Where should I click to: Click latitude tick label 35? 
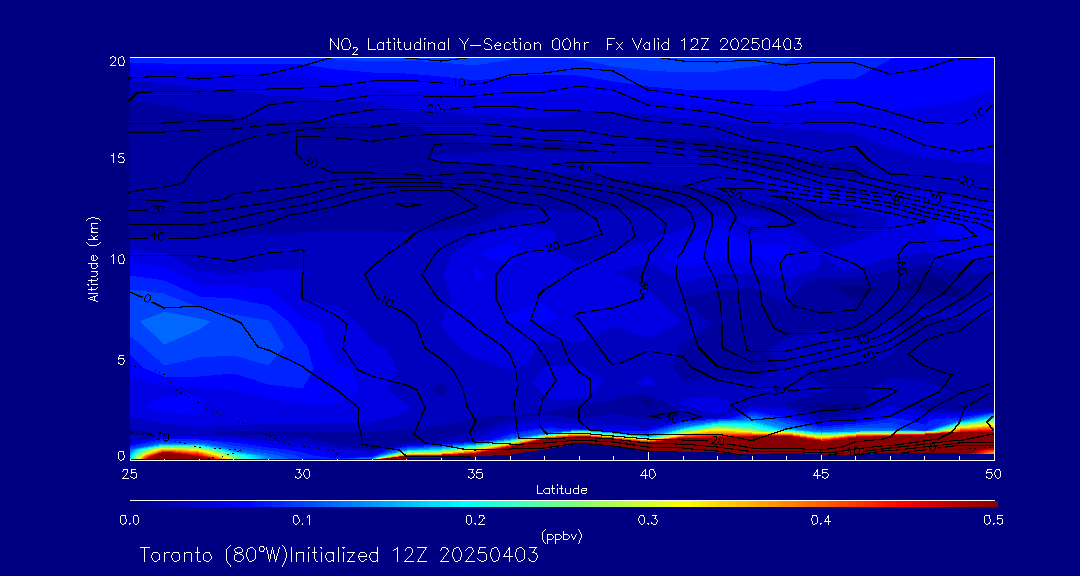tap(475, 474)
